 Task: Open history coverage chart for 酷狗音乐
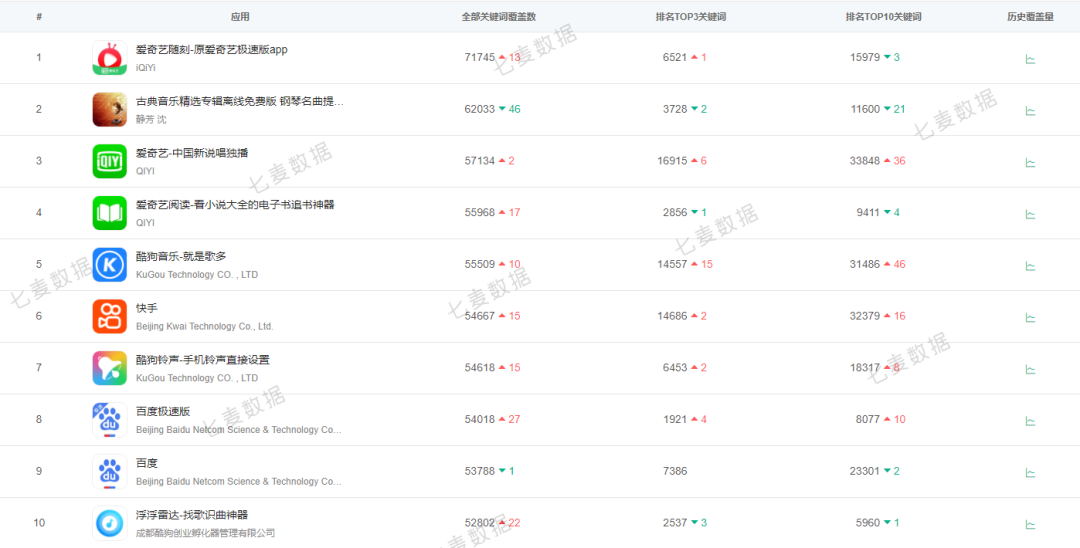tap(1030, 266)
